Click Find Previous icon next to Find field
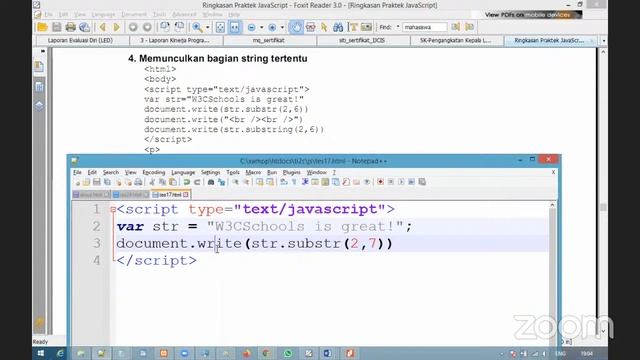Image resolution: width=640 pixels, height=360 pixels. 456,27
